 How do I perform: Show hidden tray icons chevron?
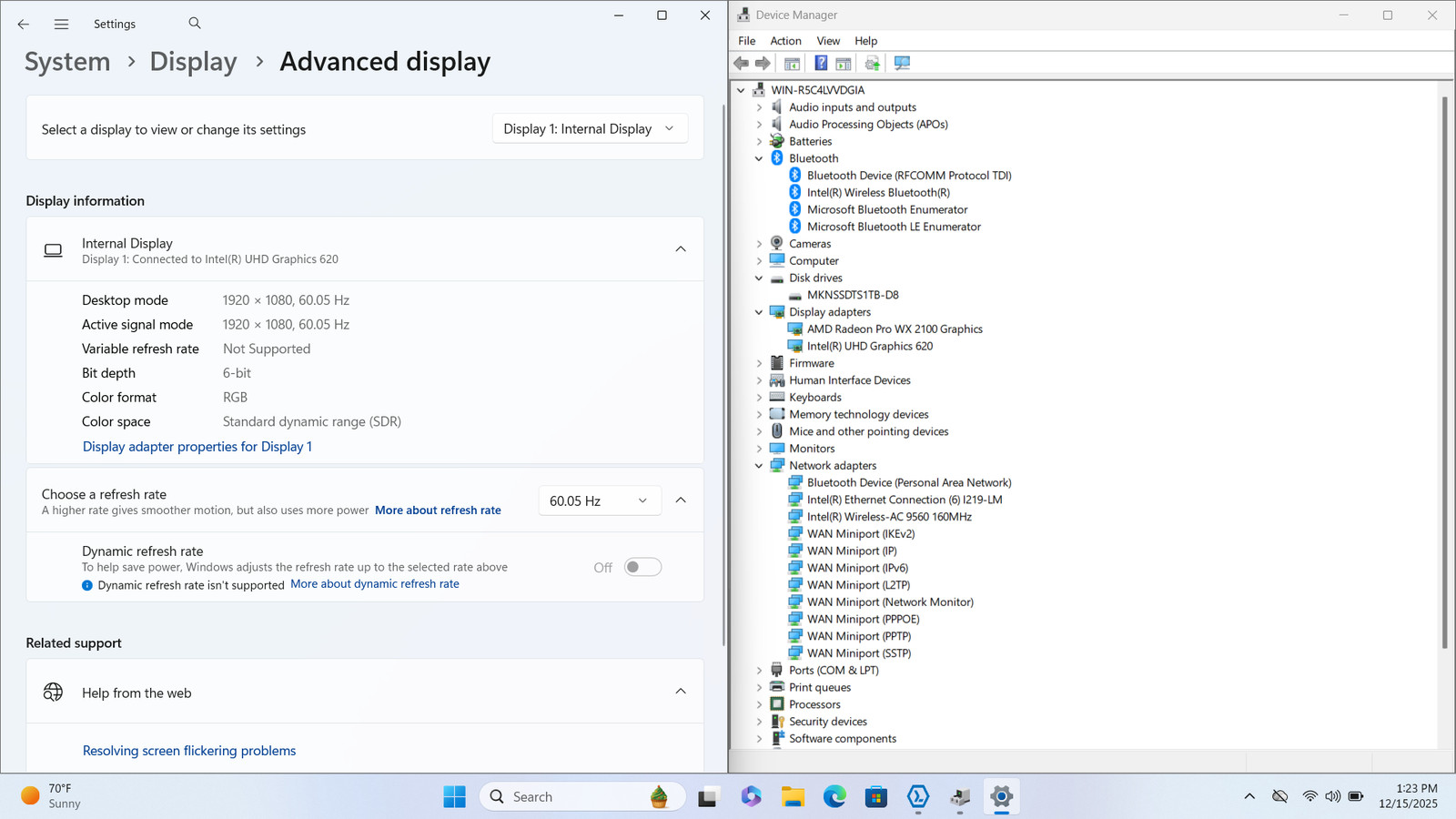[x=1249, y=796]
